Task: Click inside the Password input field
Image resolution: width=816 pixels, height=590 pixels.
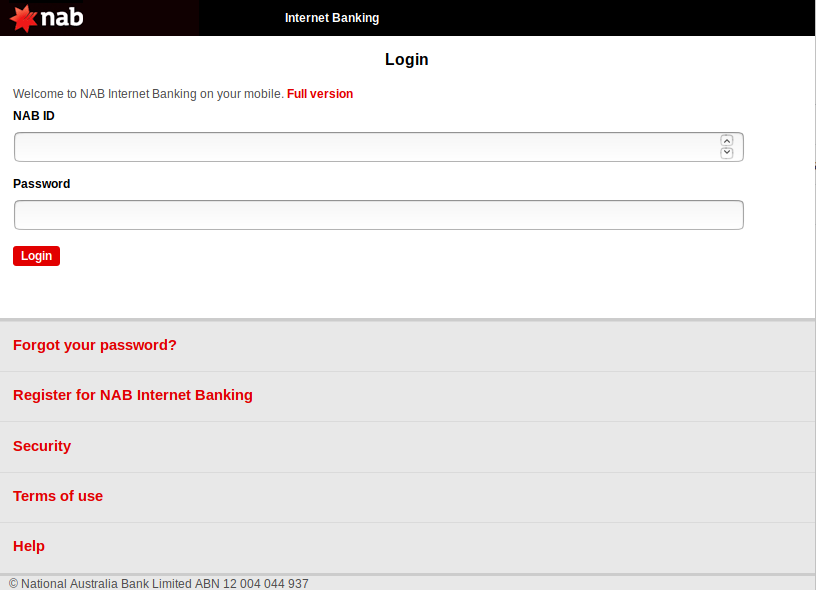Action: click(378, 214)
